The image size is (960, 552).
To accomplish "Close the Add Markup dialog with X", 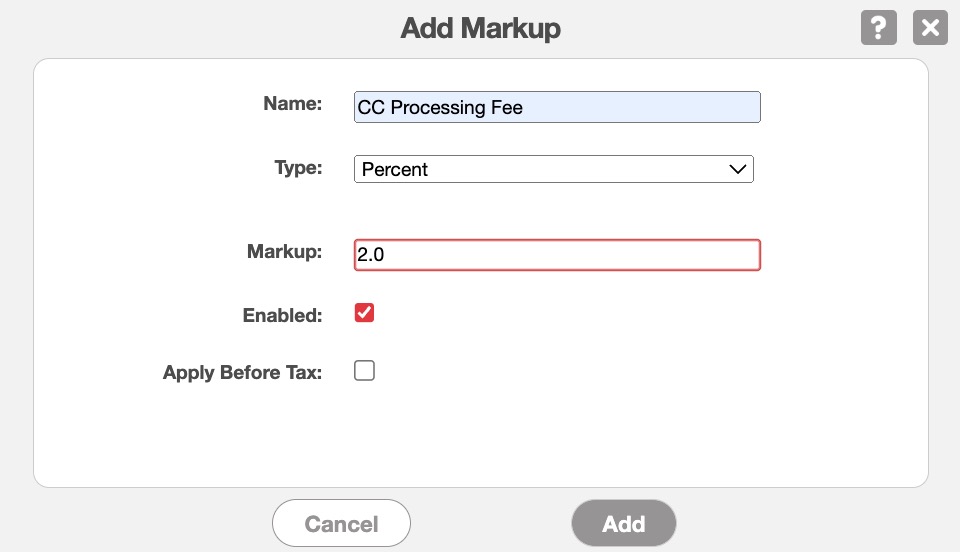I will coord(930,27).
